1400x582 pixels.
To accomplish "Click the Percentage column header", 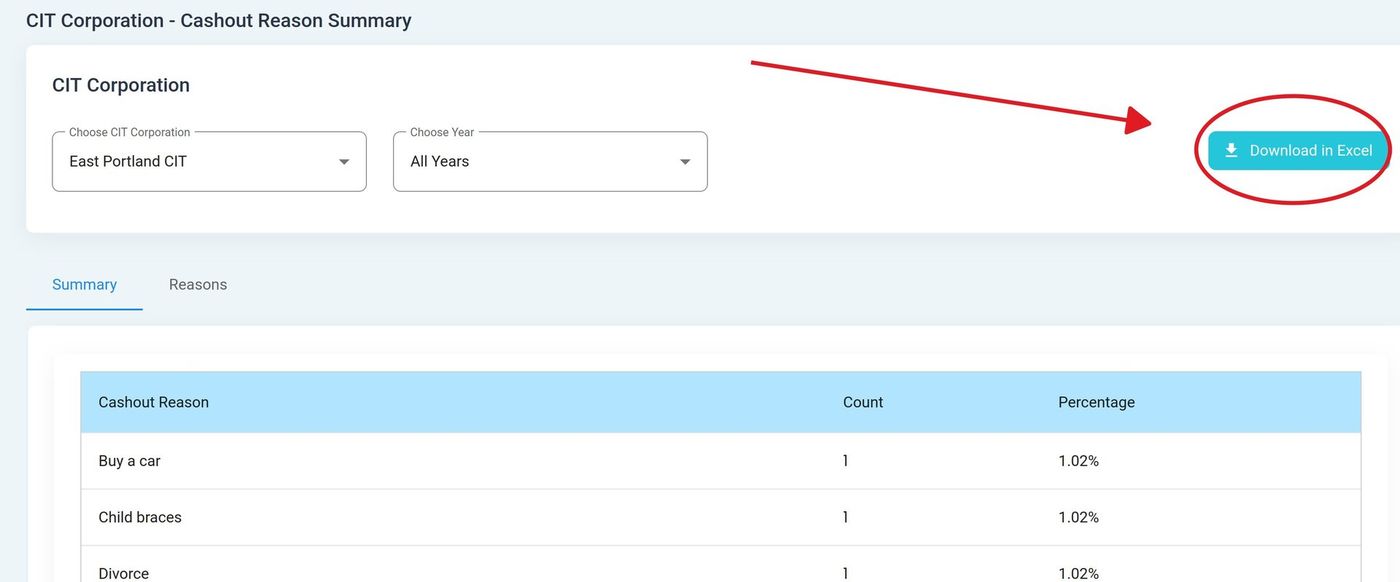I will click(1096, 402).
